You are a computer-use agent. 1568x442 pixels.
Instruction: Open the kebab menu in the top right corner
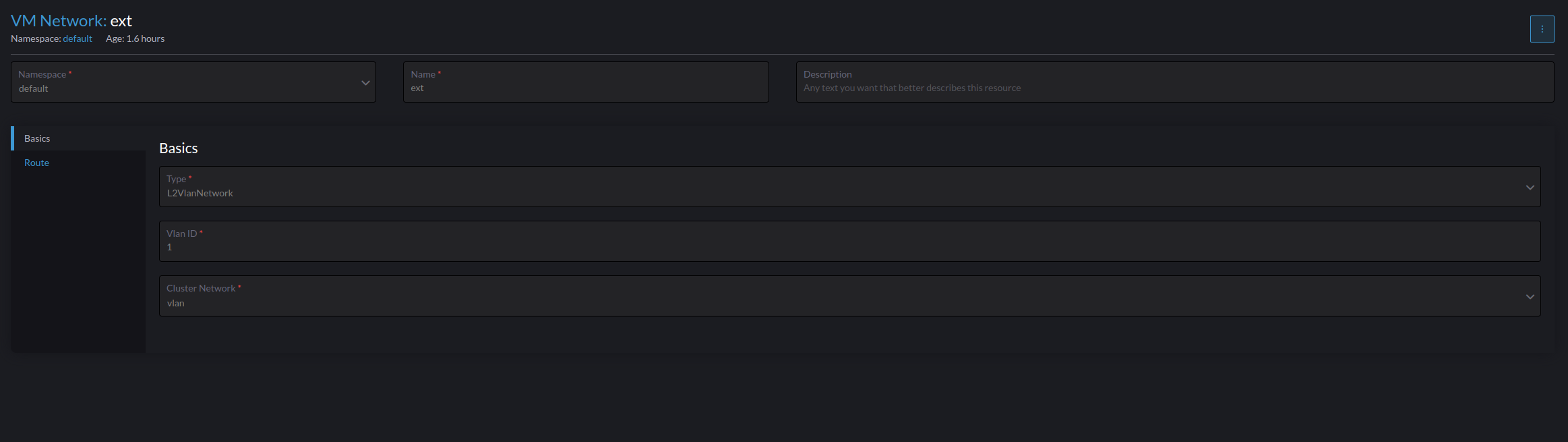coord(1542,28)
